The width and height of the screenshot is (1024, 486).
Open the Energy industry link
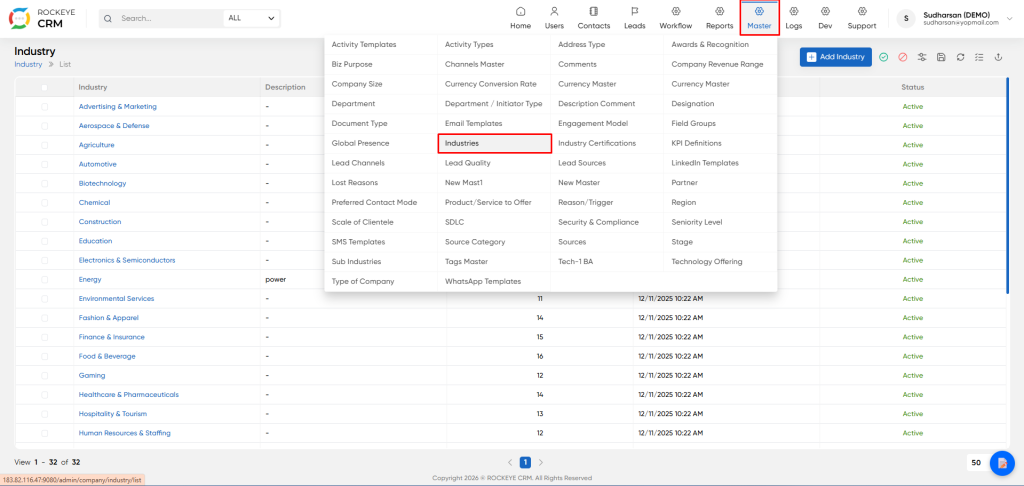point(90,280)
